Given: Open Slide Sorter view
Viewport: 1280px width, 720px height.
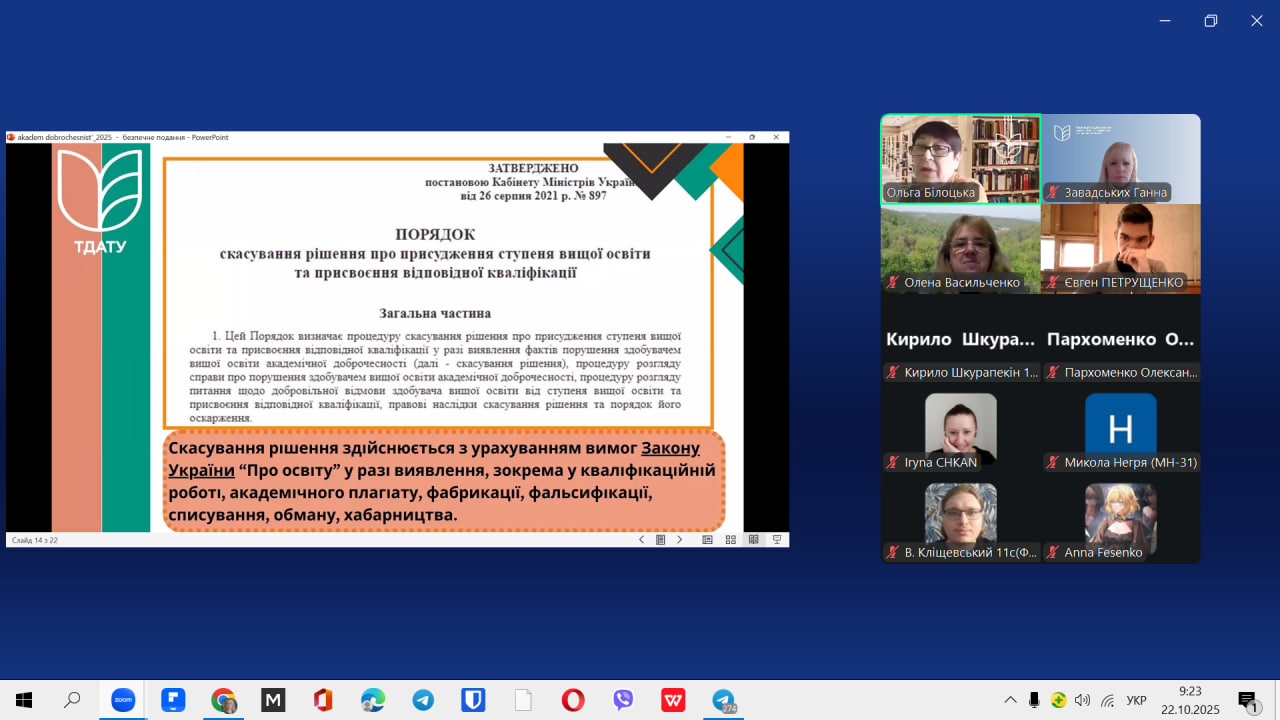Looking at the screenshot, I should tap(731, 540).
